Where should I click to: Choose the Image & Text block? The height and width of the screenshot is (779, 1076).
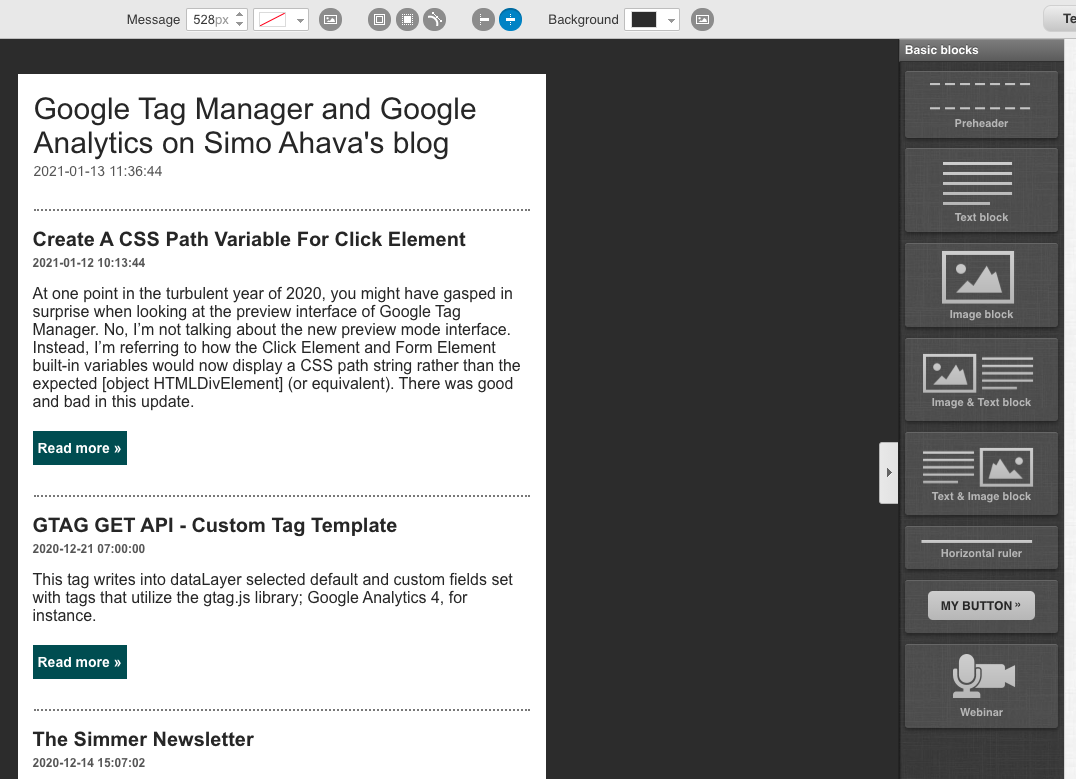[981, 379]
